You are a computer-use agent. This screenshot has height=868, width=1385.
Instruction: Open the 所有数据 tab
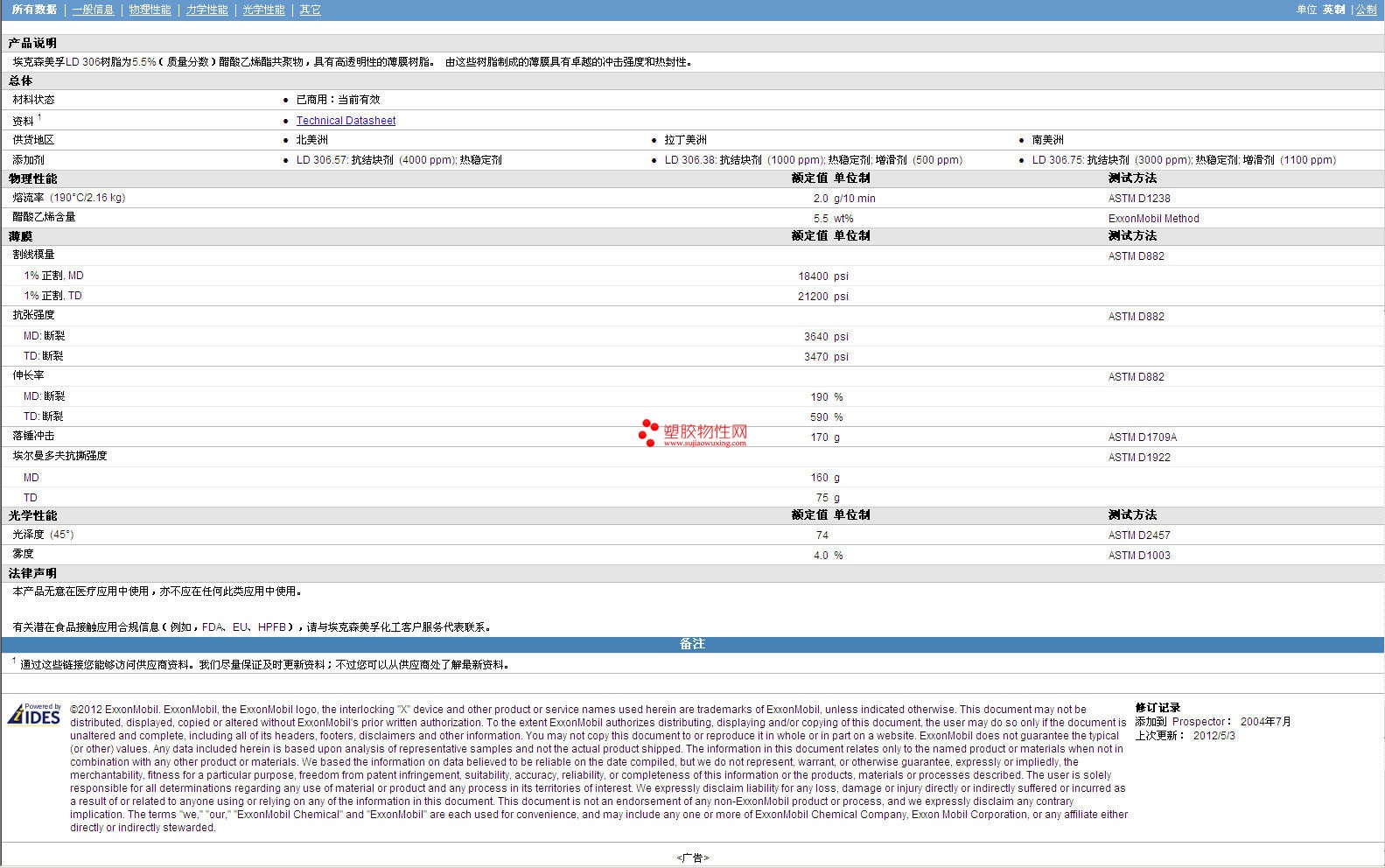pyautogui.click(x=34, y=10)
